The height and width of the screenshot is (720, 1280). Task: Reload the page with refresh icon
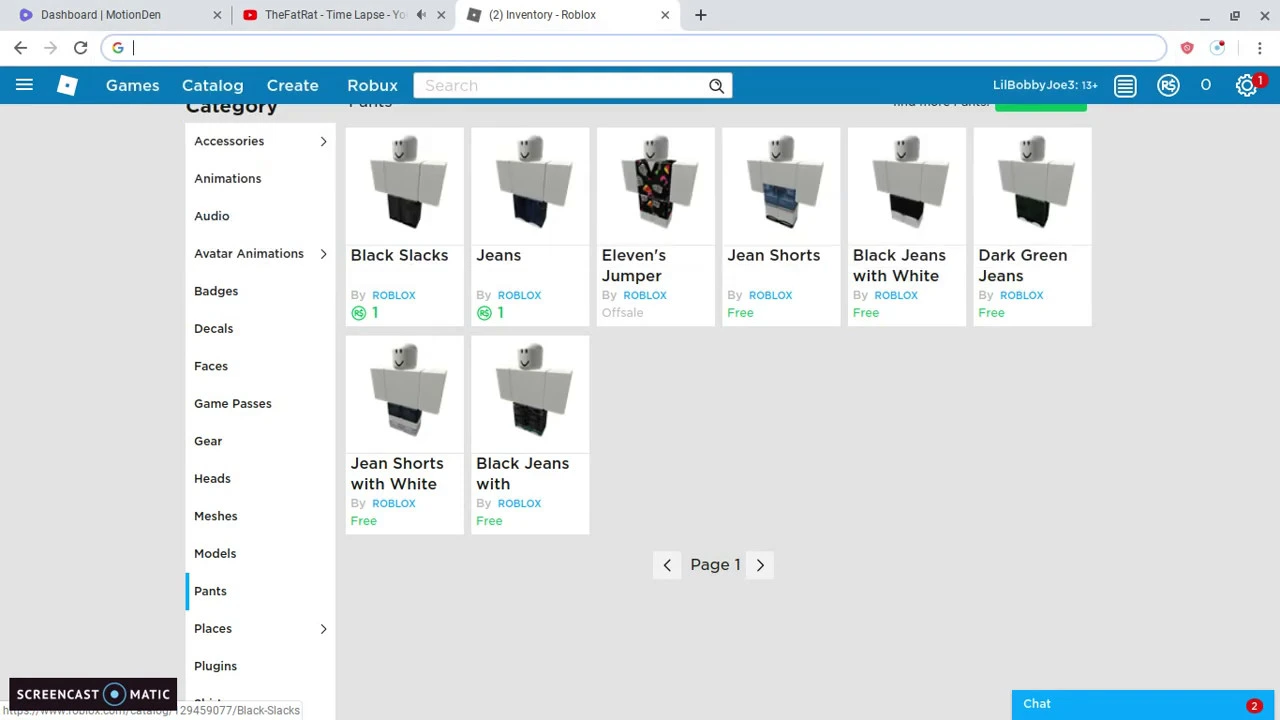pos(81,48)
